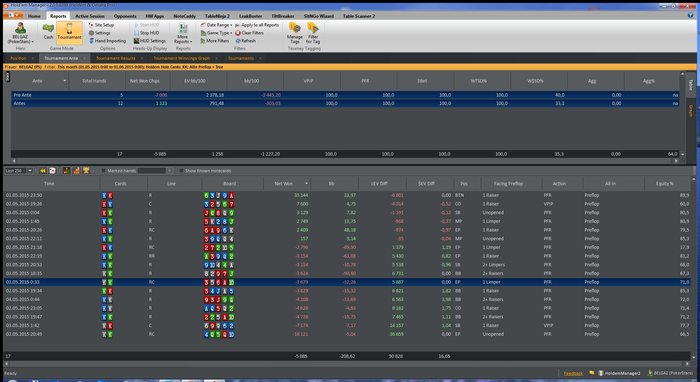Viewport: 700px width, 382px height.
Task: Click Stop HUD
Action: pyautogui.click(x=146, y=33)
